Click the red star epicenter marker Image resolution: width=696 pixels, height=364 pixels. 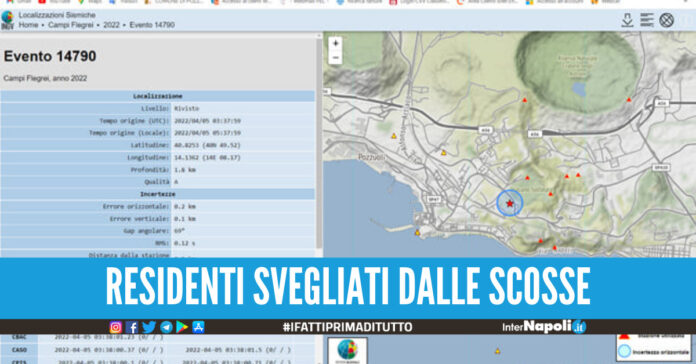click(x=510, y=203)
